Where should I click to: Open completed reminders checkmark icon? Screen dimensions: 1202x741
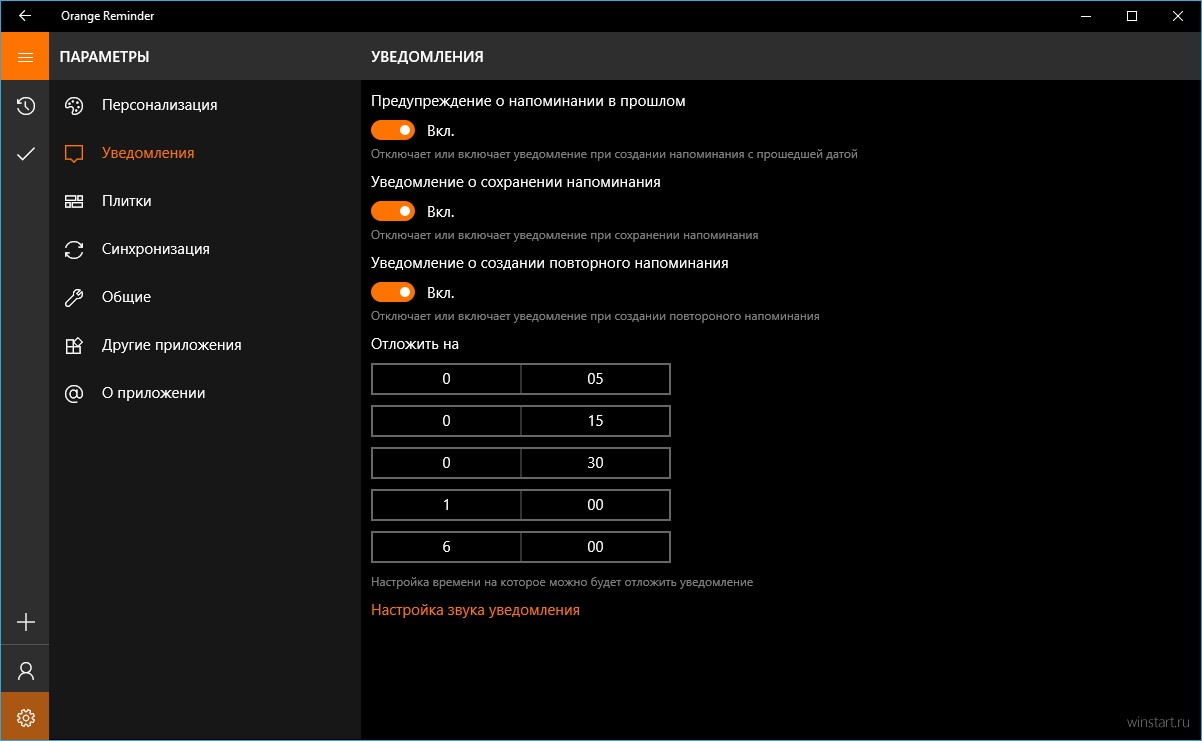coord(26,154)
